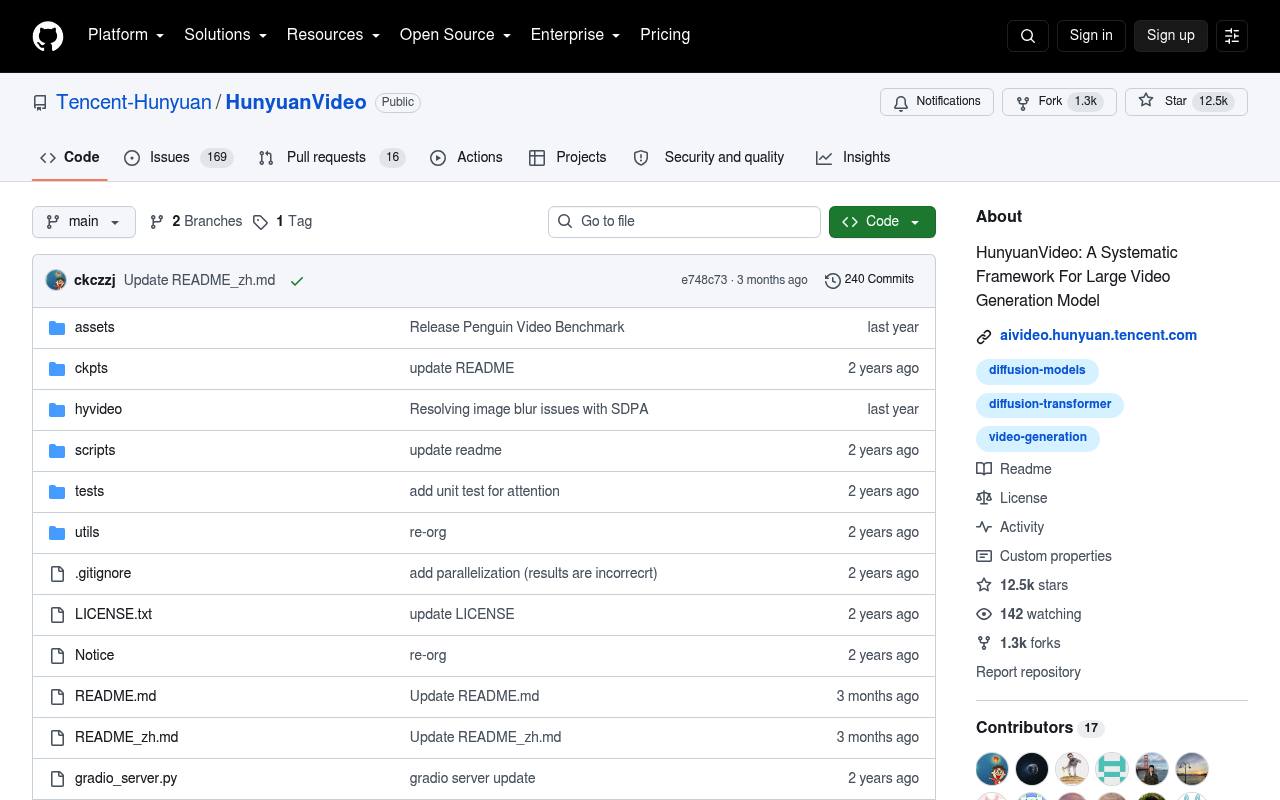The width and height of the screenshot is (1280, 800).
Task: Click the LICENSE.txt file icon
Action: (57, 615)
